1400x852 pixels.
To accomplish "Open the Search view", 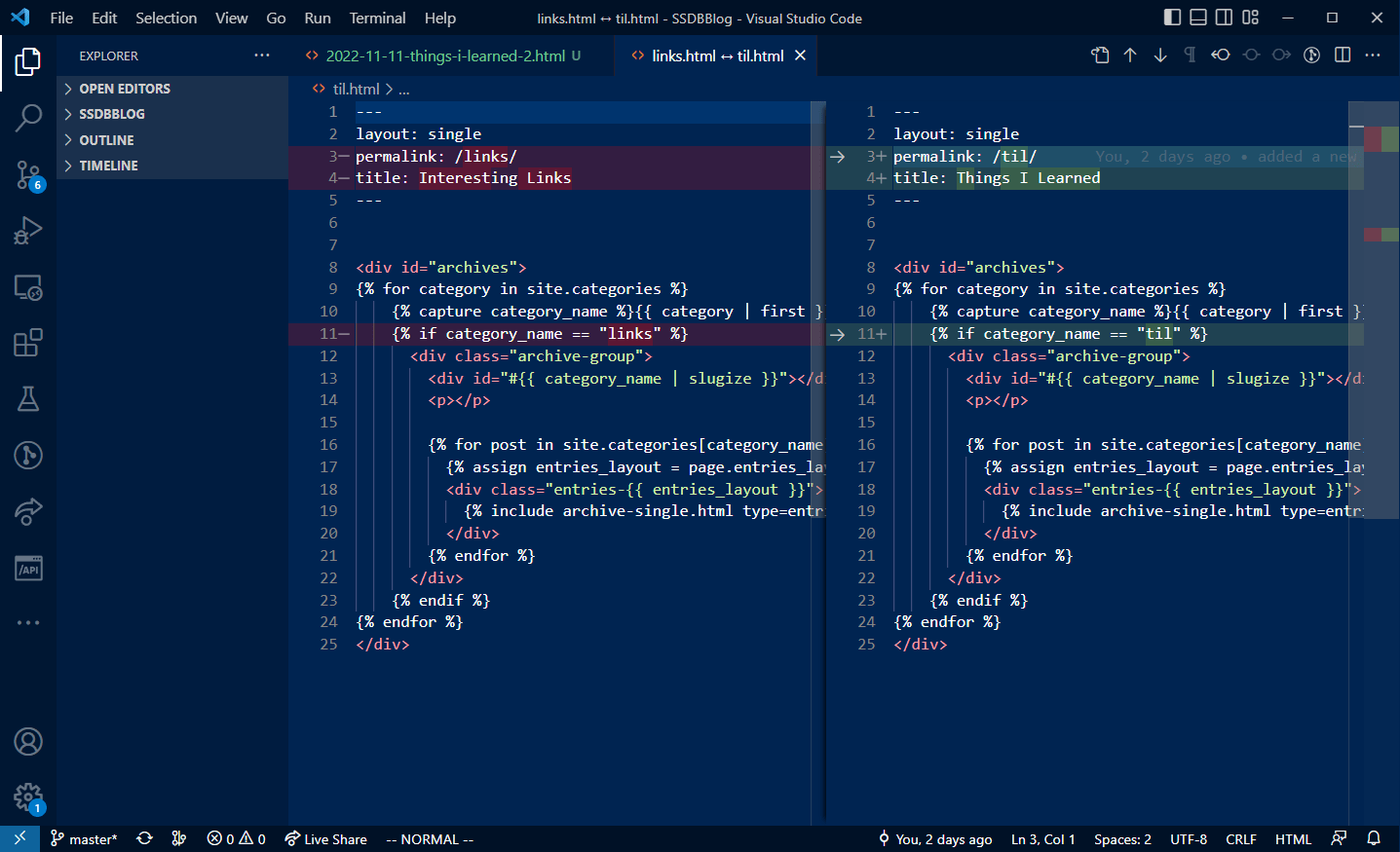I will point(28,118).
